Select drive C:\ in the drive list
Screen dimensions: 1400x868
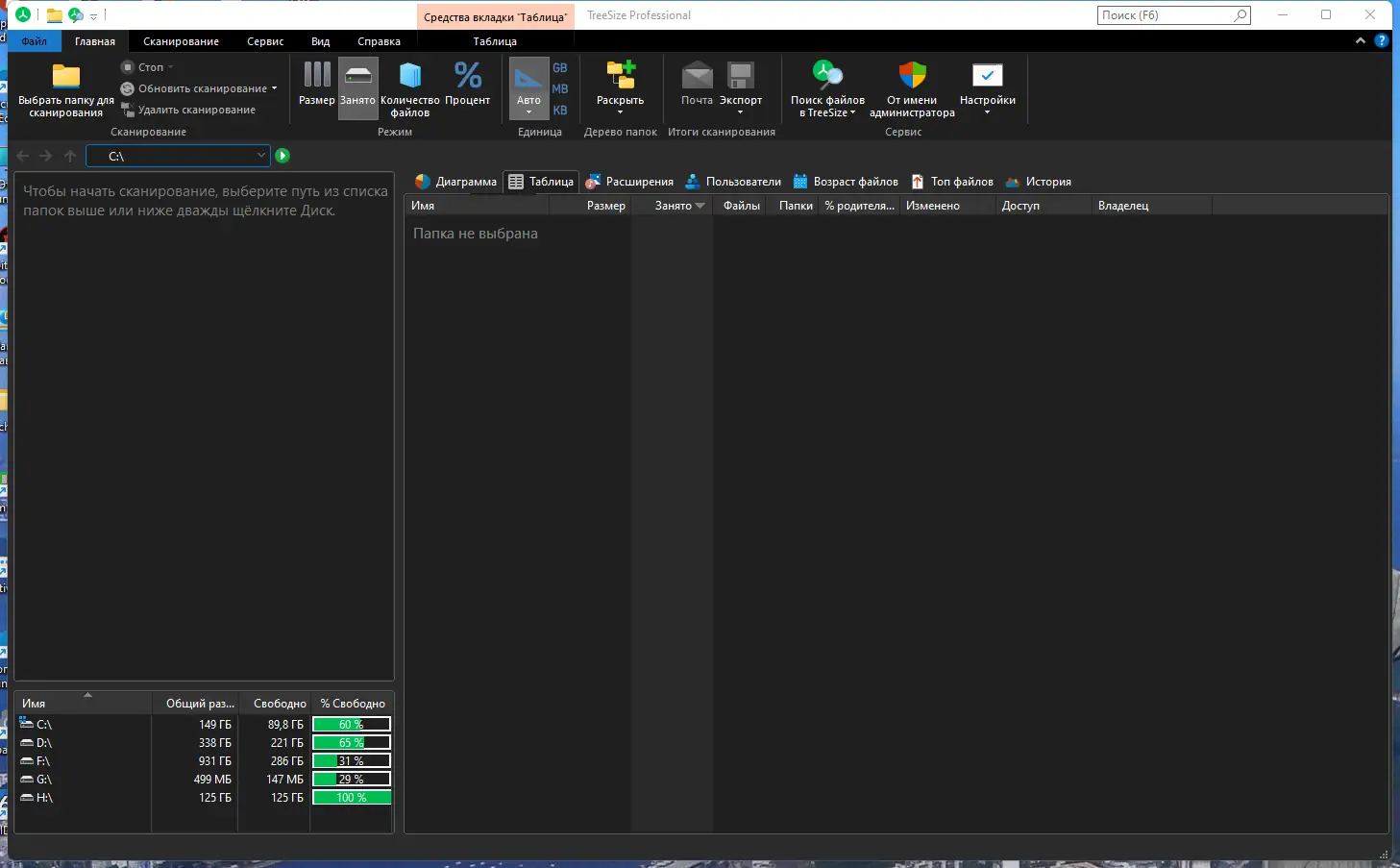(204, 725)
